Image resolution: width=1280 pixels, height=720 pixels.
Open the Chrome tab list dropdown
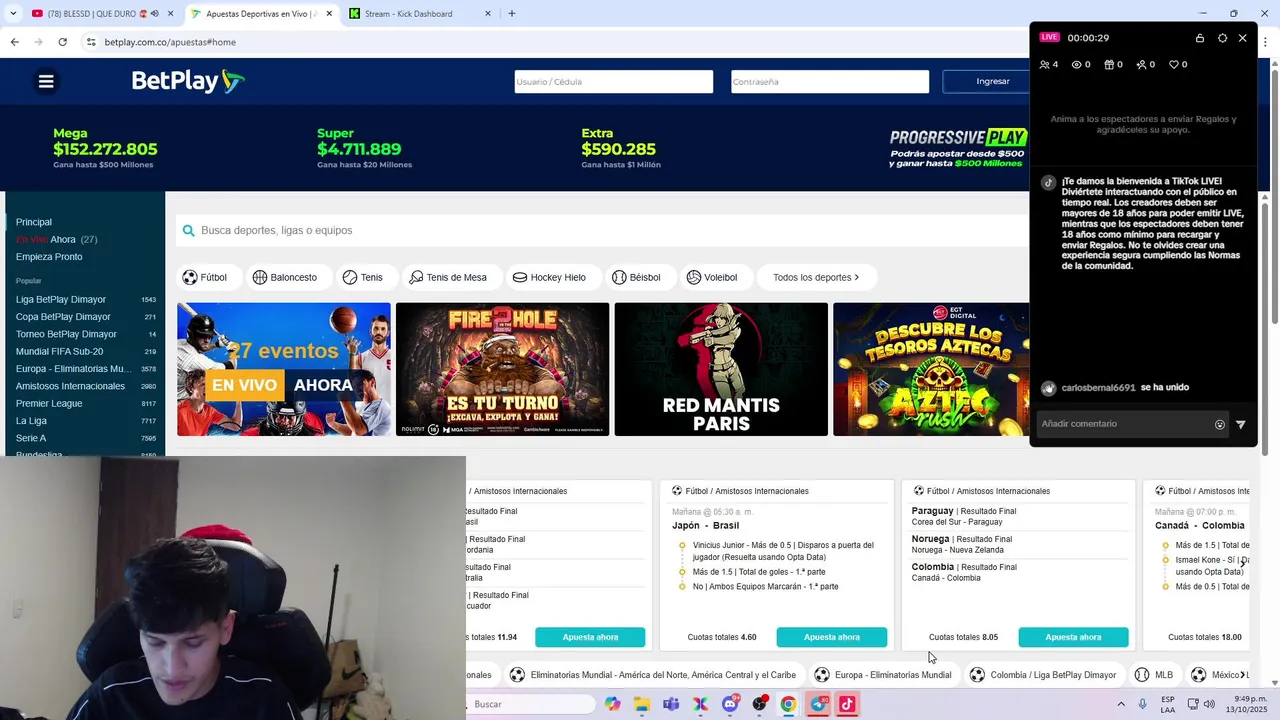[13, 14]
